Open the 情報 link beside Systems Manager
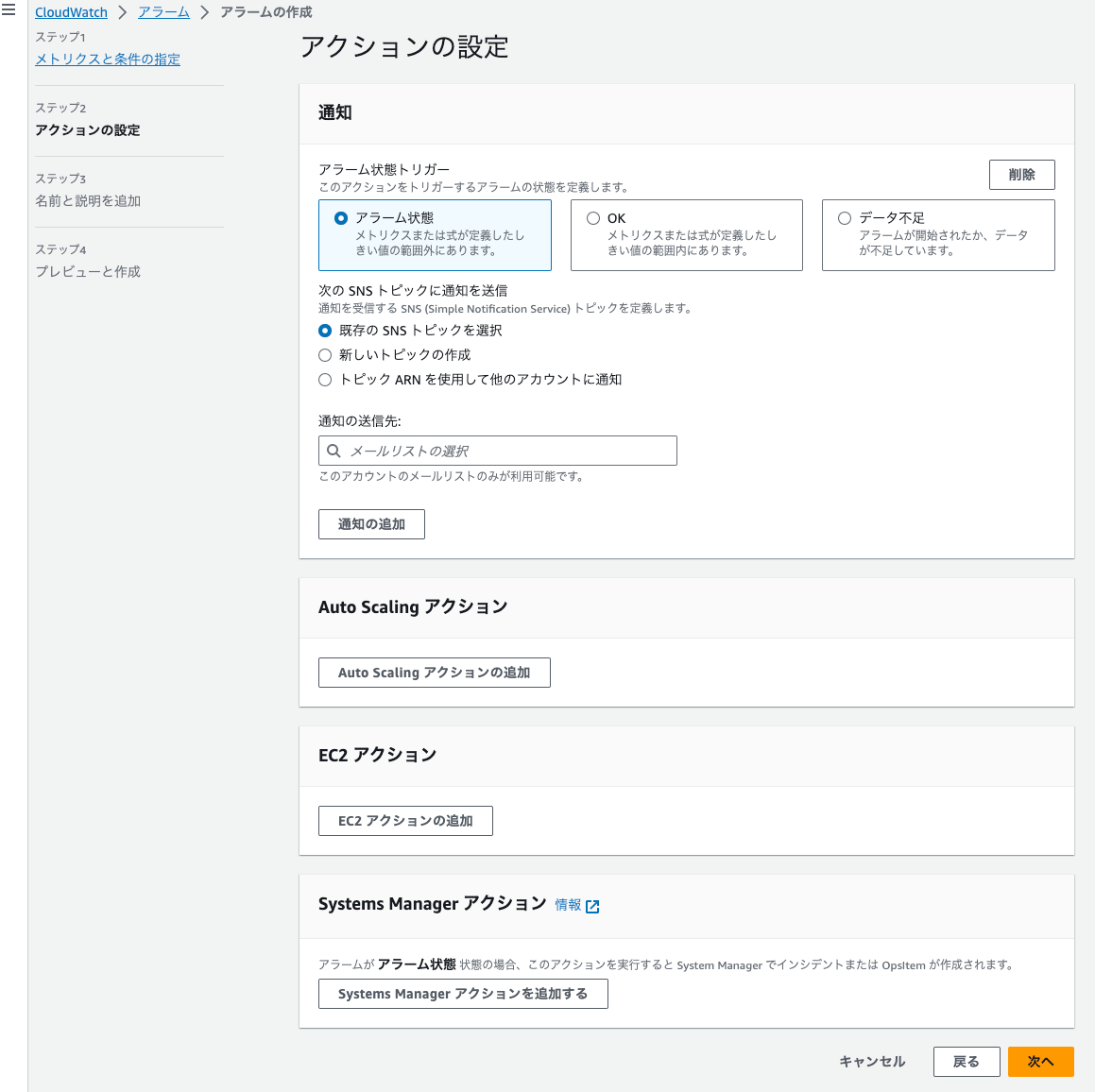This screenshot has width=1095, height=1092. [568, 905]
